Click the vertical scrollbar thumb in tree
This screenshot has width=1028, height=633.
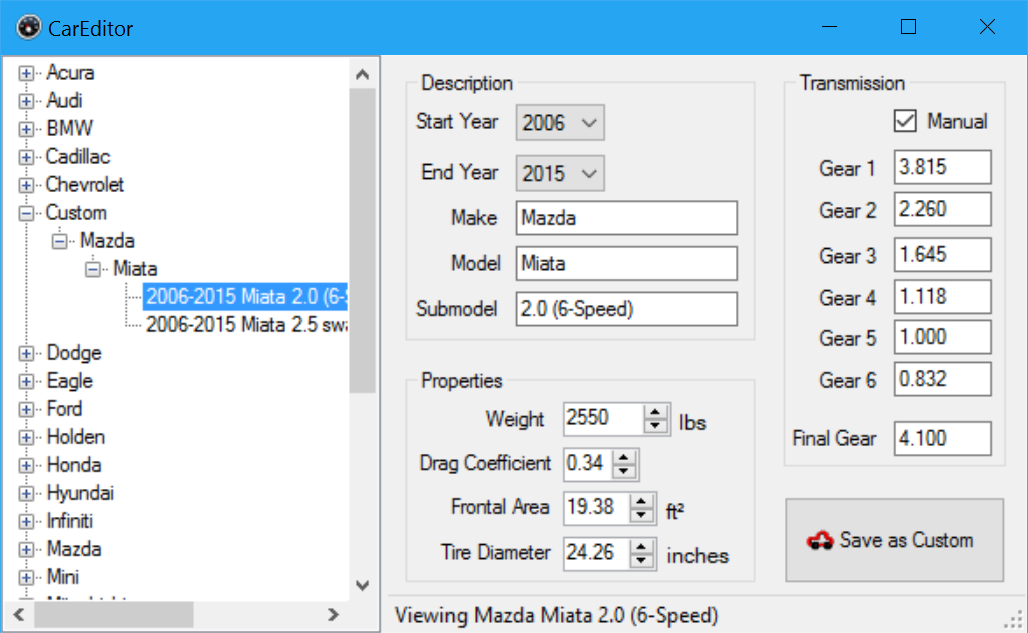coord(363,240)
